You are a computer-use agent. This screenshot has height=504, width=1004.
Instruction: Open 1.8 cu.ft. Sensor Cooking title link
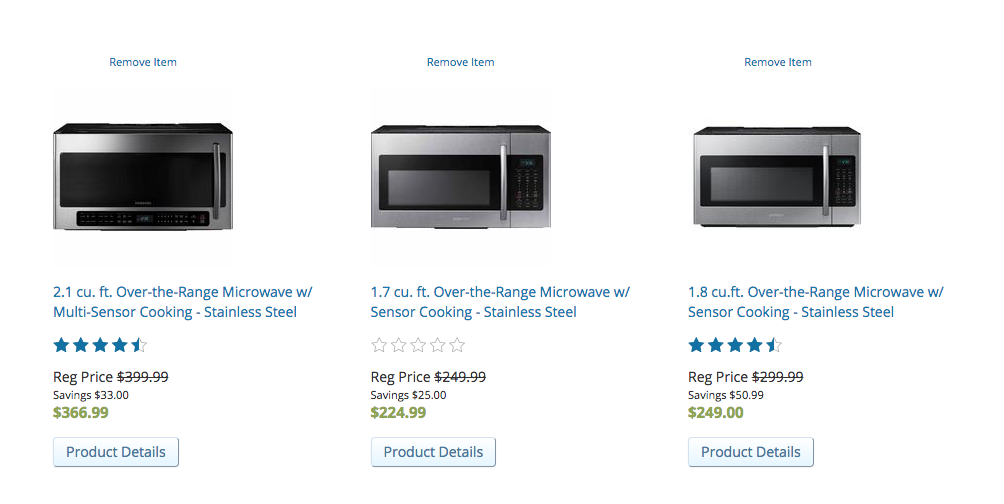click(x=816, y=302)
